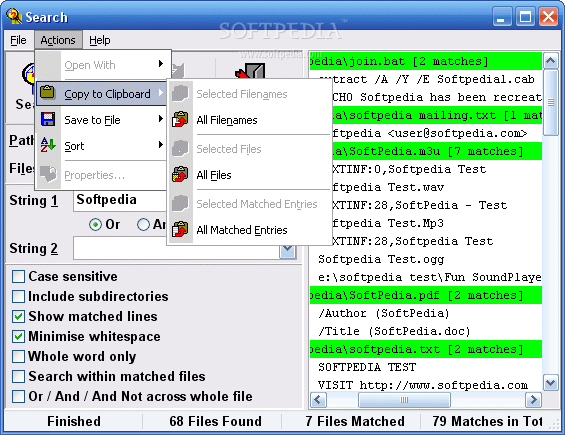Click the results scroll left arrow

click(x=318, y=399)
